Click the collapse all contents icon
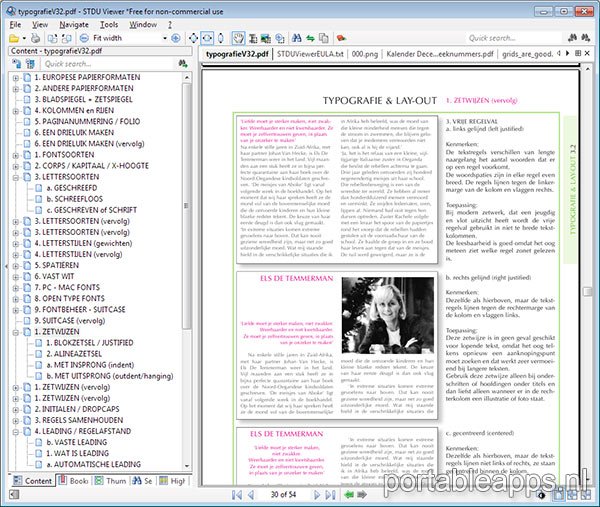Image resolution: width=600 pixels, height=507 pixels. (x=30, y=64)
